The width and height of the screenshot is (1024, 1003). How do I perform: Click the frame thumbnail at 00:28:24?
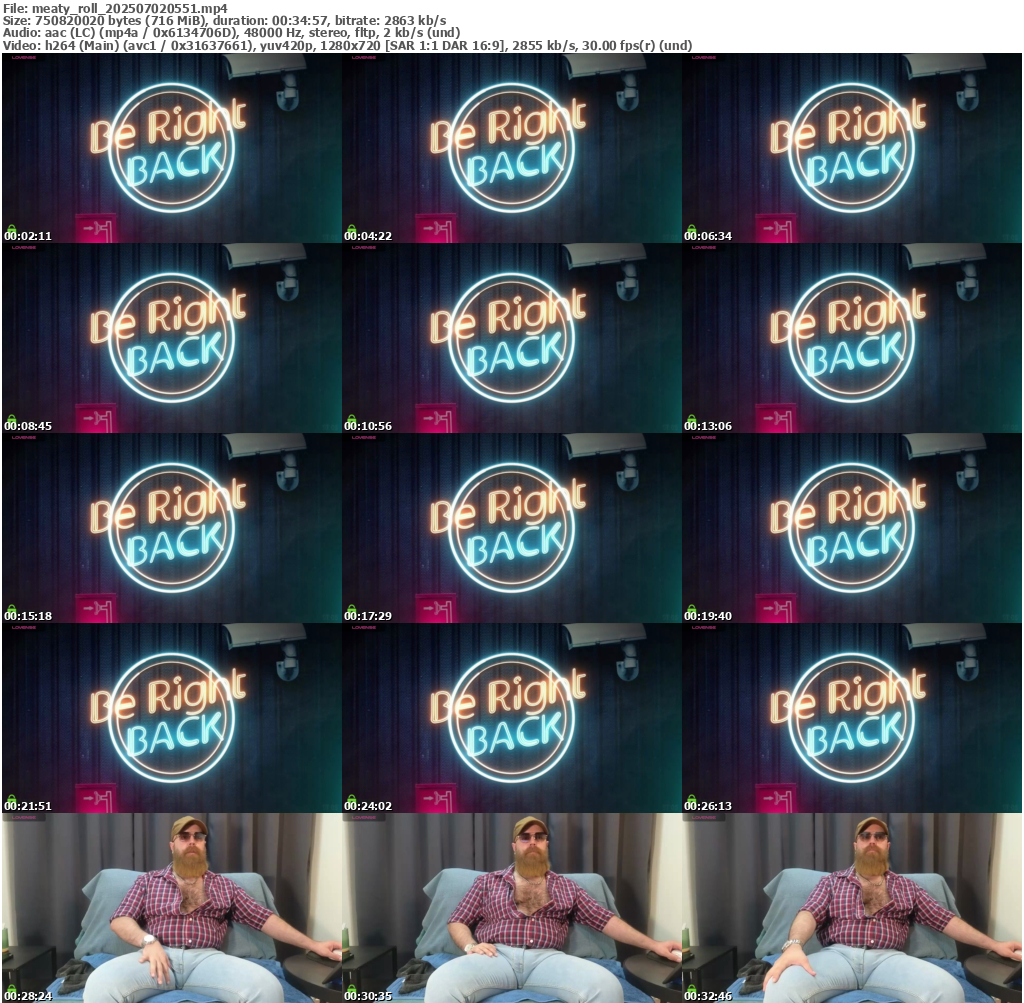pos(172,908)
